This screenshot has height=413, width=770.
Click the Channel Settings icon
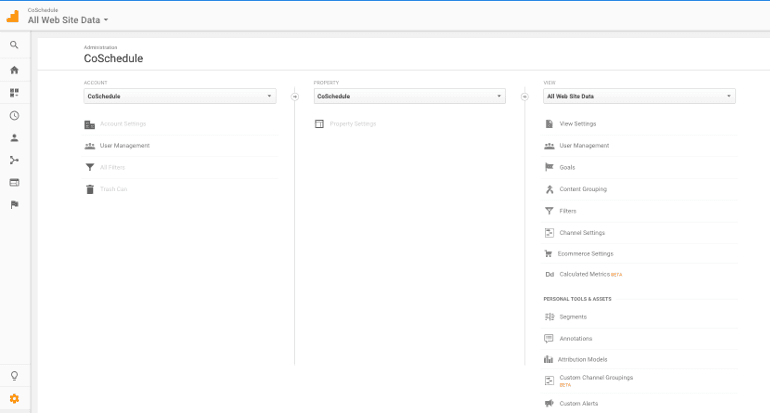pos(549,233)
